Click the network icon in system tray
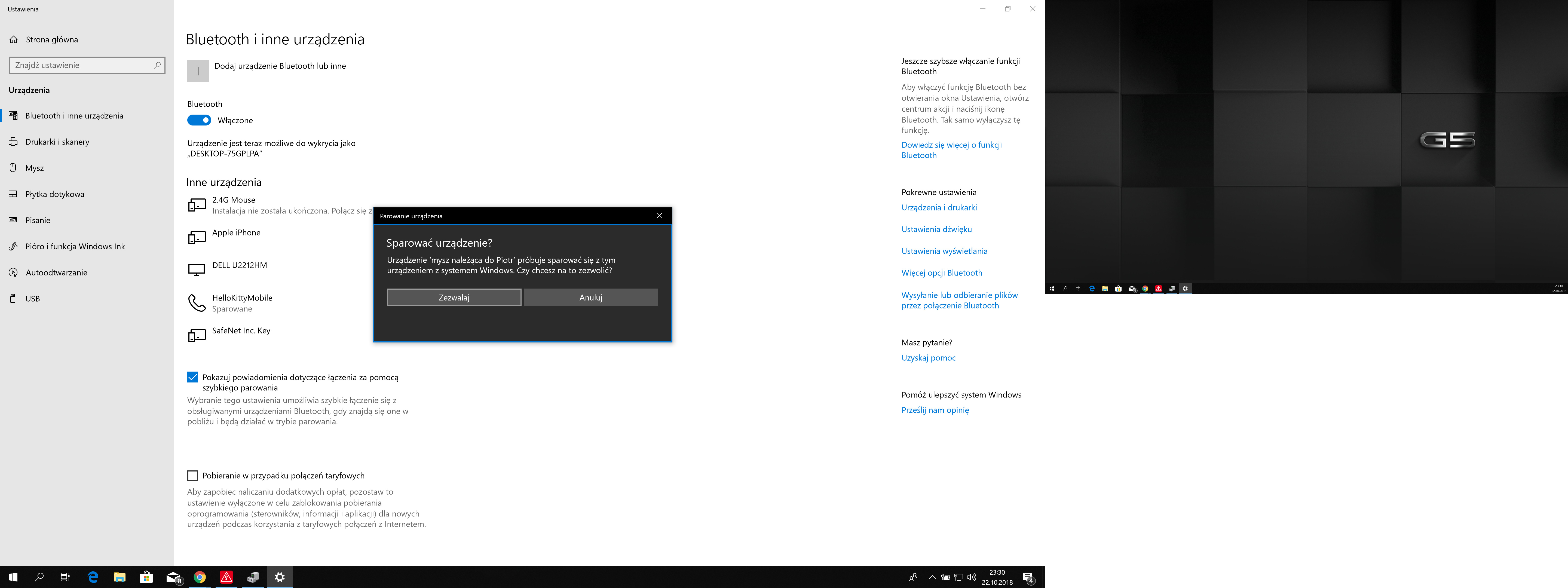The height and width of the screenshot is (588, 1568). click(959, 577)
